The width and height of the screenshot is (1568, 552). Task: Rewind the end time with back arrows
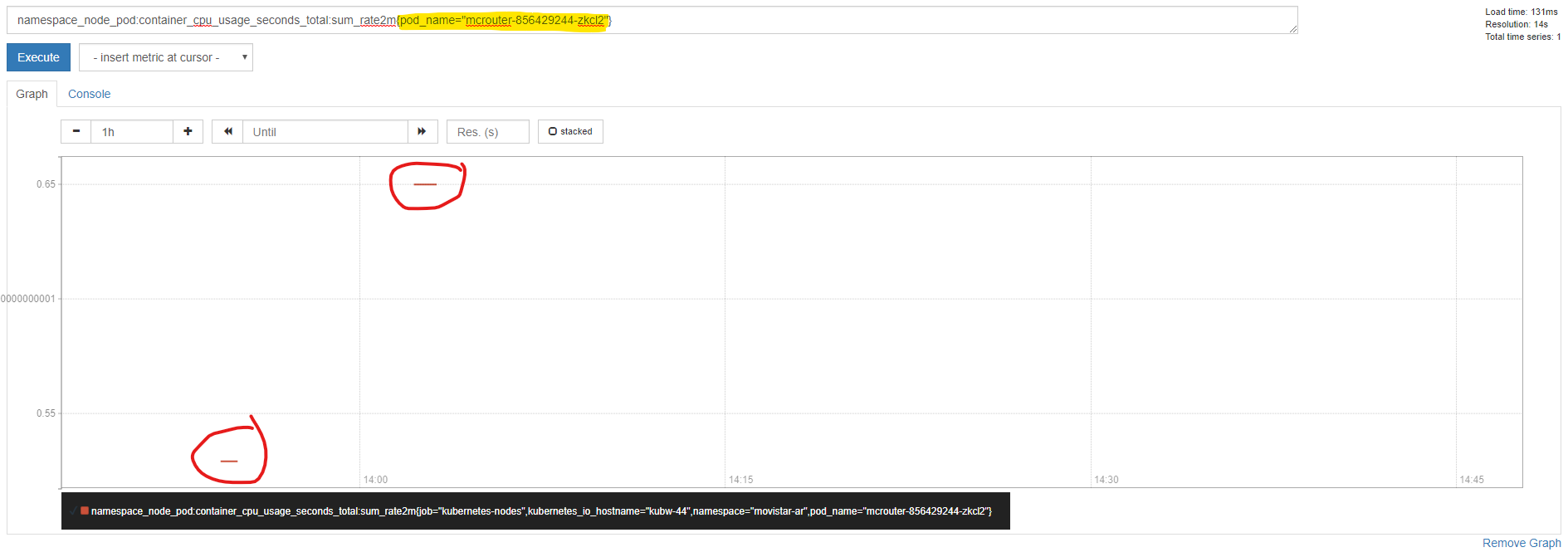pos(227,131)
